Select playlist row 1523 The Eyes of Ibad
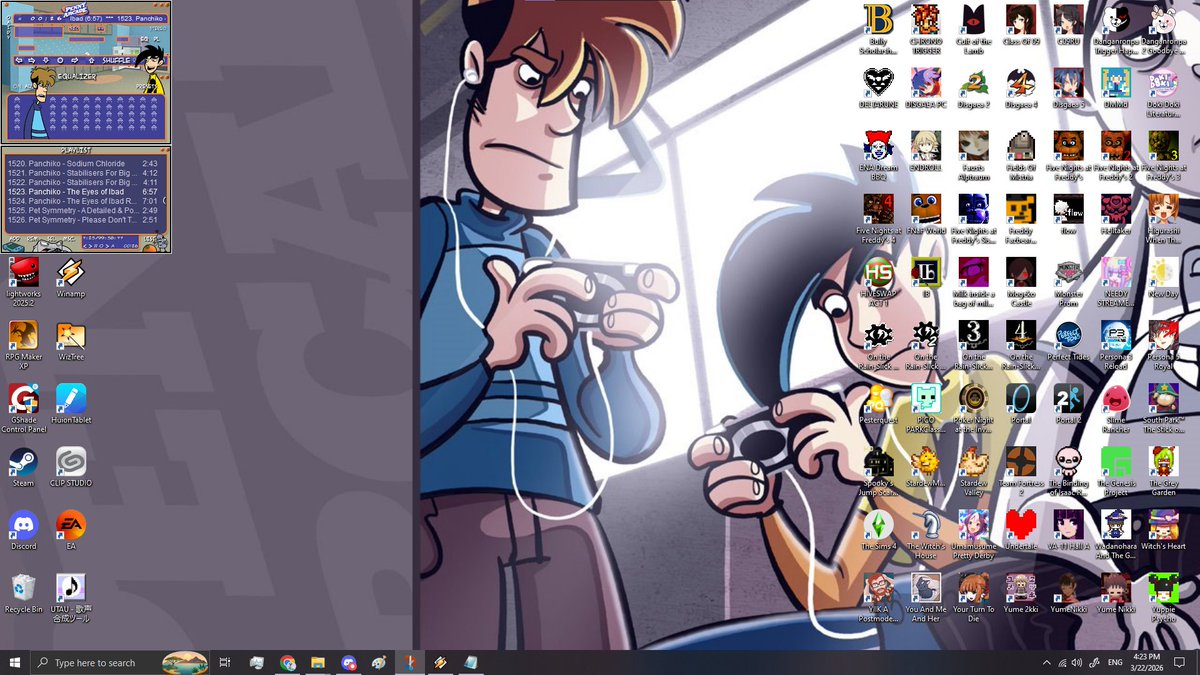The image size is (1200, 675). [x=83, y=192]
